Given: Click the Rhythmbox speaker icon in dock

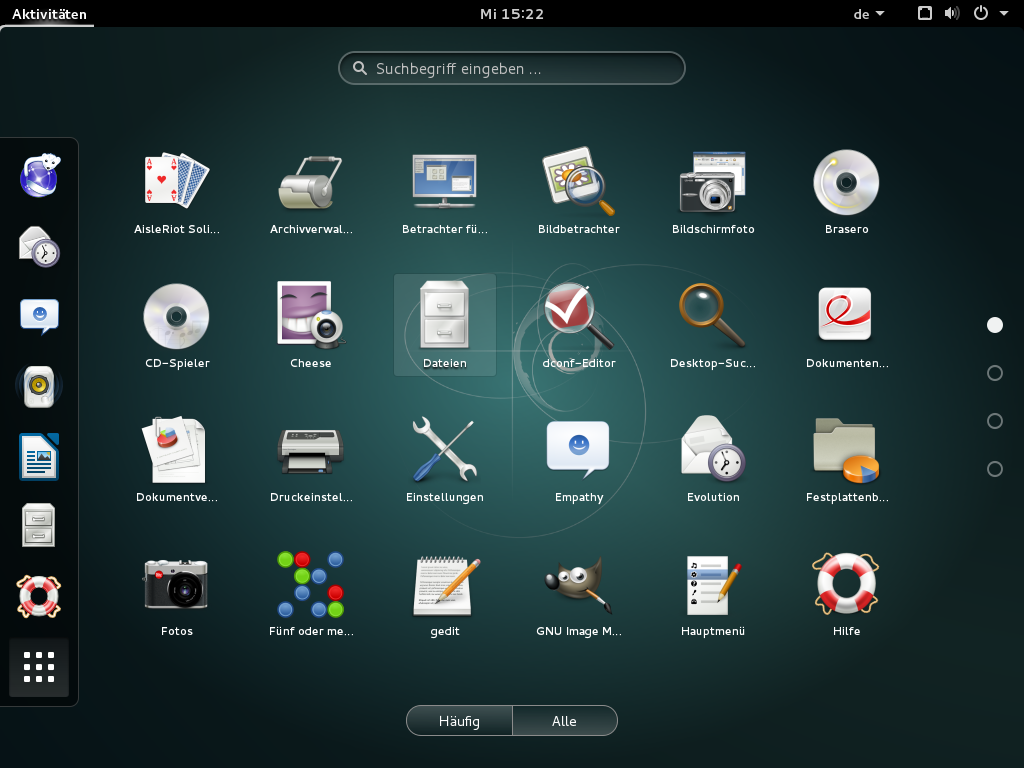Looking at the screenshot, I should pos(39,385).
